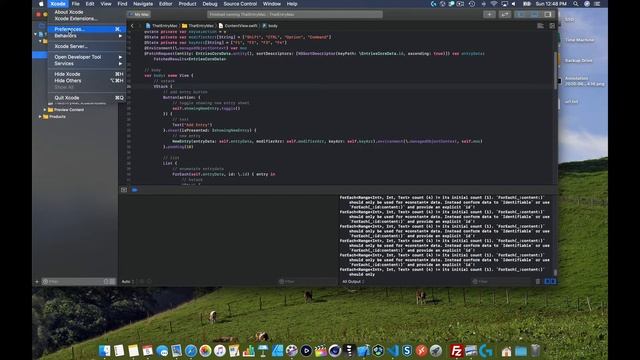Quit Xcode from the menu
This screenshot has height=360, width=640.
tap(86, 98)
